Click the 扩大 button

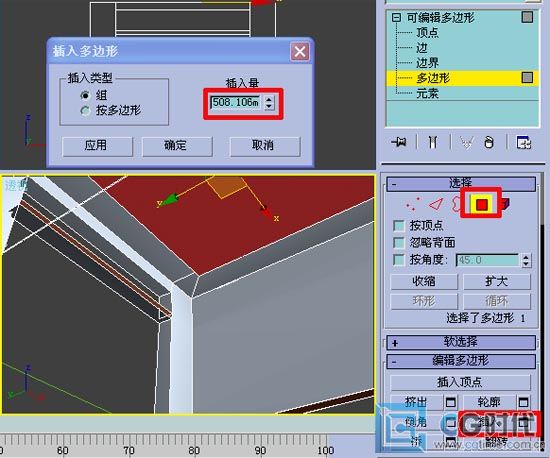click(497, 282)
